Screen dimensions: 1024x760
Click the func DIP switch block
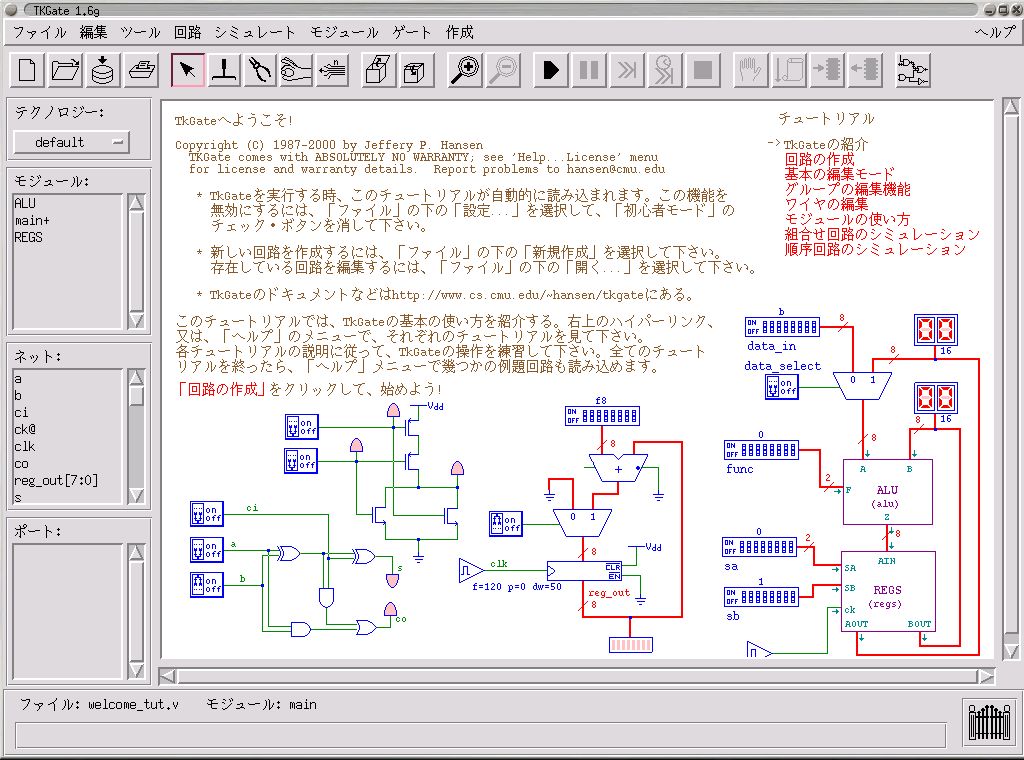point(761,450)
